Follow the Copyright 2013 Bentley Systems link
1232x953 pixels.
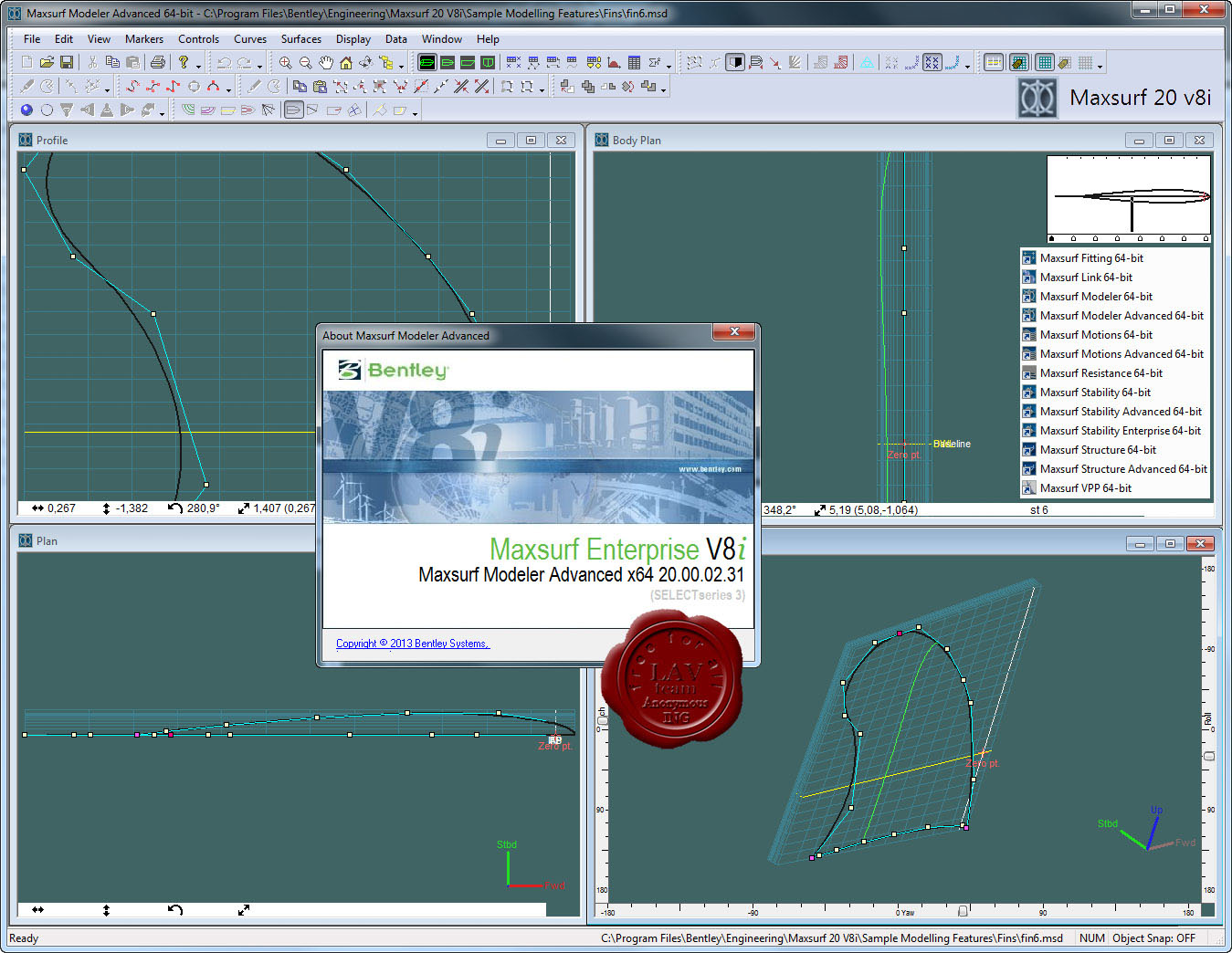pyautogui.click(x=413, y=644)
